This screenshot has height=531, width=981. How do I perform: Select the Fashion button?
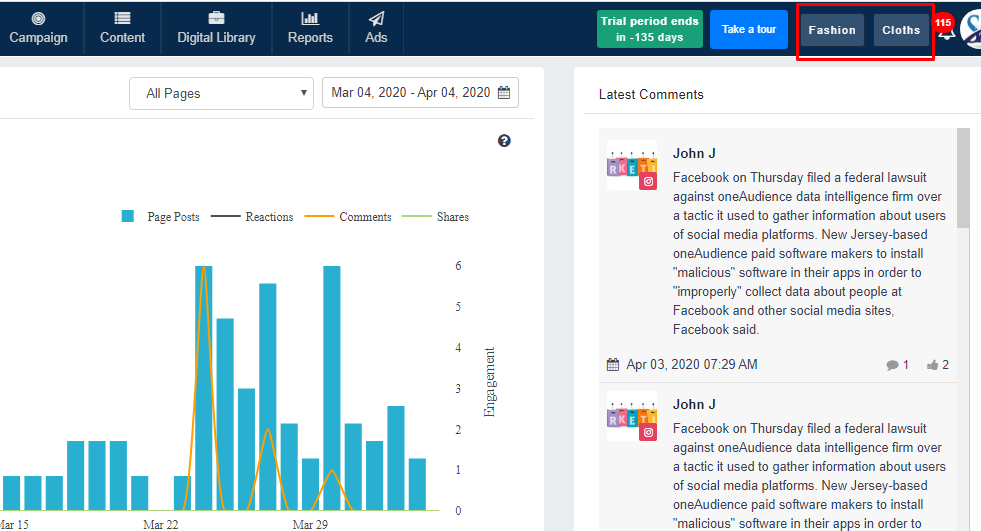[832, 30]
